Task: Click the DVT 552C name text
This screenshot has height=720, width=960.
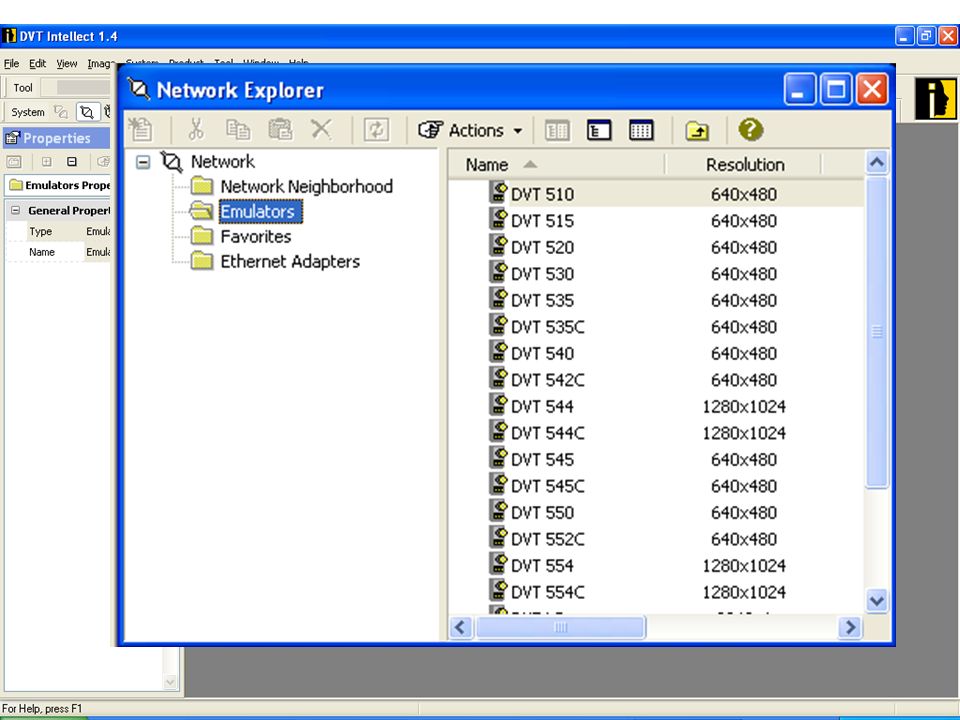Action: [548, 539]
